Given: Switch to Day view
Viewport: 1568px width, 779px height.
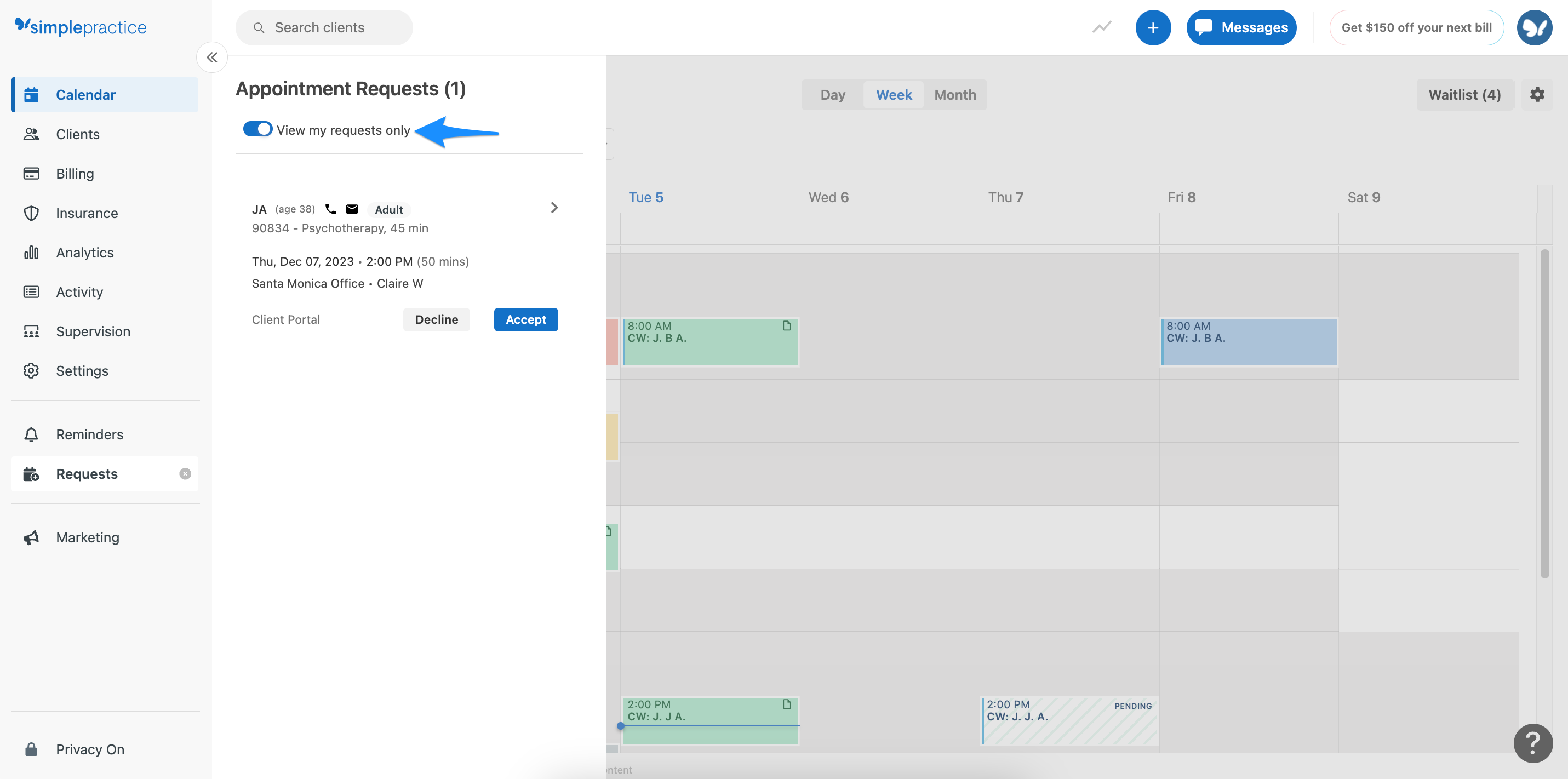Looking at the screenshot, I should (832, 95).
